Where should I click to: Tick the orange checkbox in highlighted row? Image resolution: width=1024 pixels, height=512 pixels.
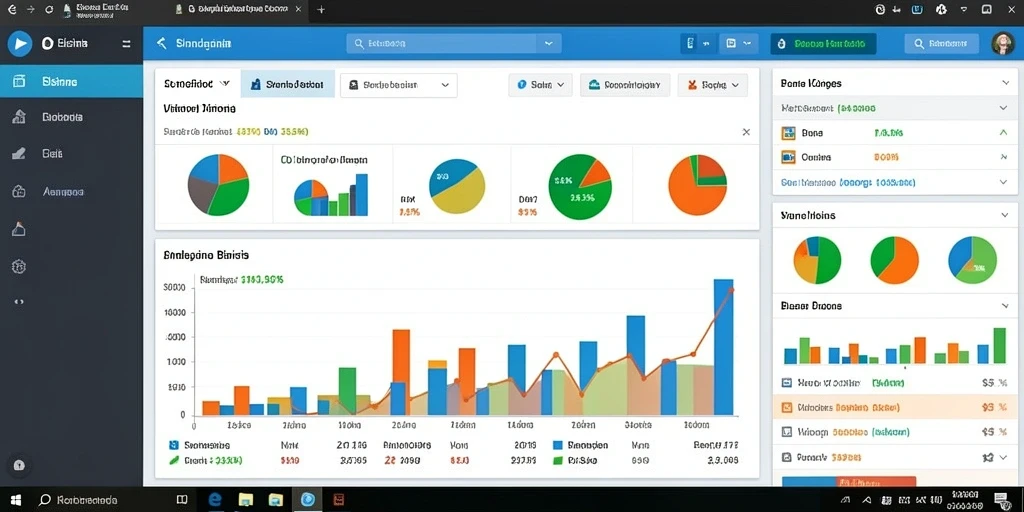point(787,408)
